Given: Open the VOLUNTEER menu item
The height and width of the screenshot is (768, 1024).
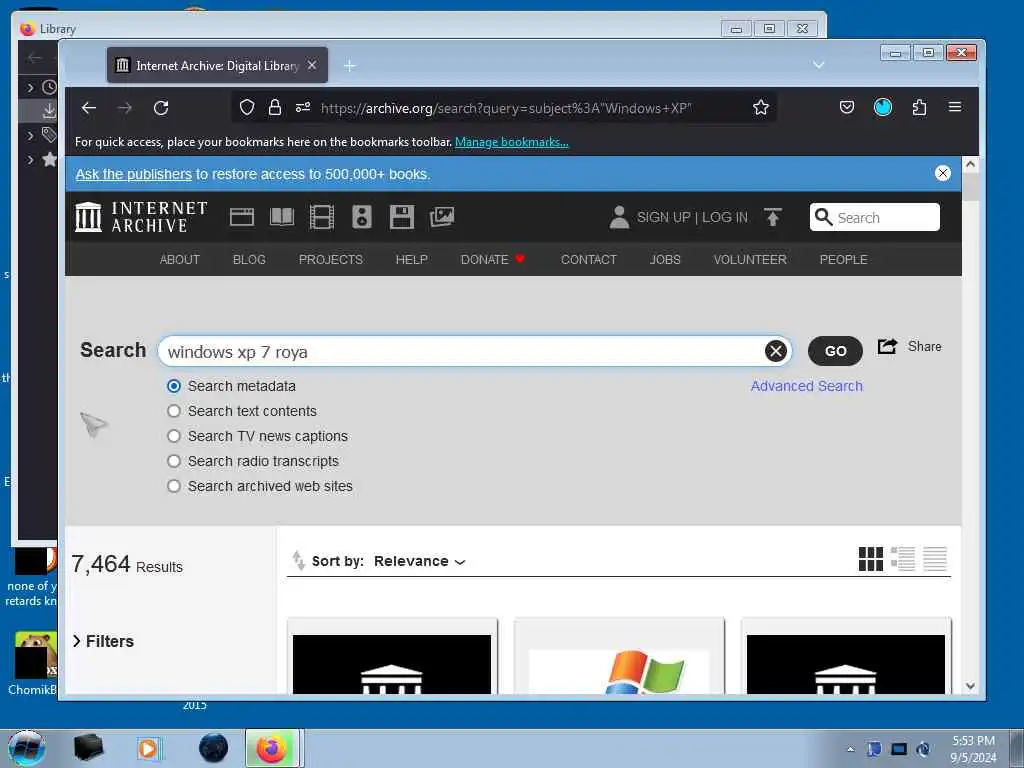Looking at the screenshot, I should click(750, 259).
